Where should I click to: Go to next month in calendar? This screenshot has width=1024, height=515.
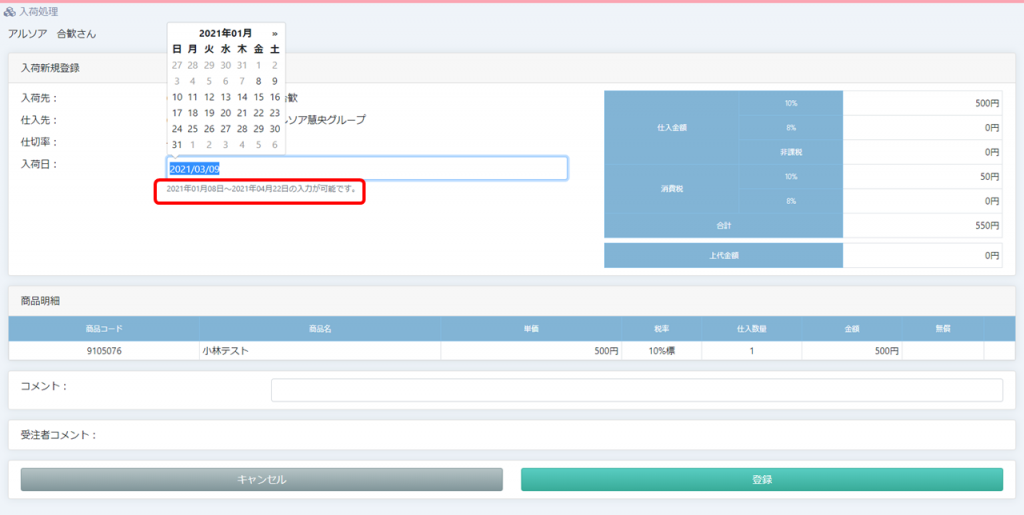[274, 33]
